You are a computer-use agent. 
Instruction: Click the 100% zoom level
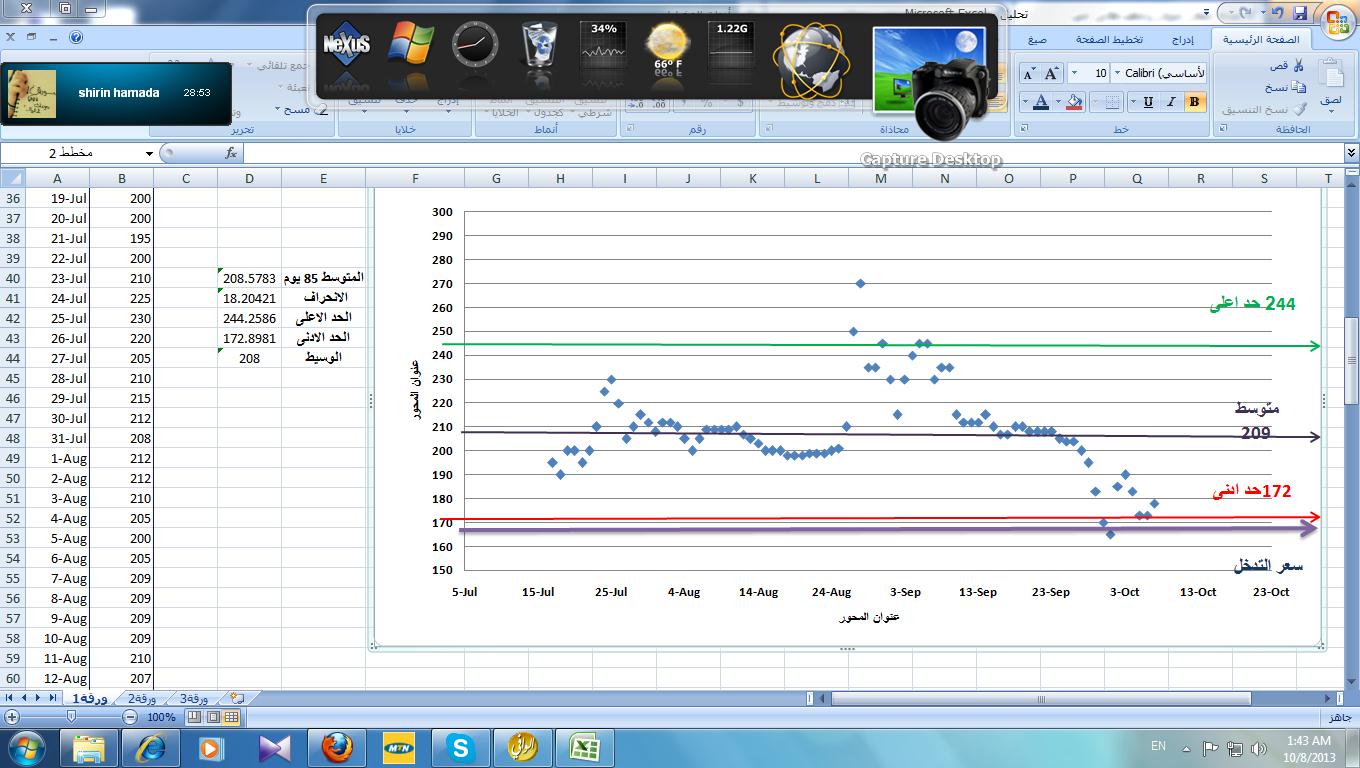(x=161, y=717)
